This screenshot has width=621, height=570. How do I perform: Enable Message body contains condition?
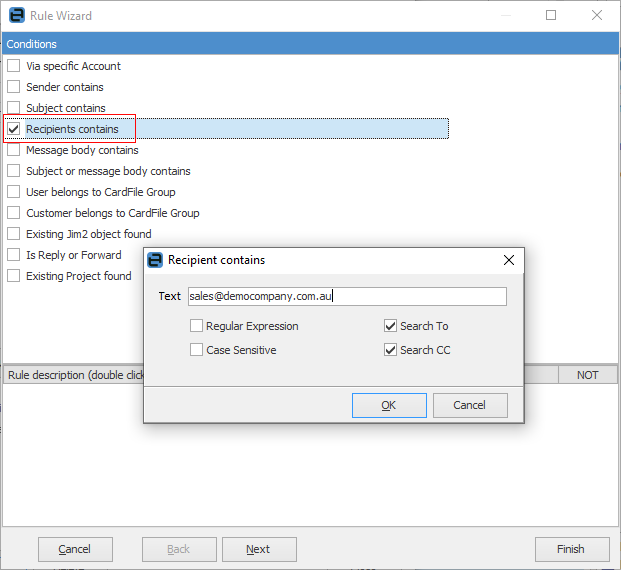pyautogui.click(x=13, y=150)
